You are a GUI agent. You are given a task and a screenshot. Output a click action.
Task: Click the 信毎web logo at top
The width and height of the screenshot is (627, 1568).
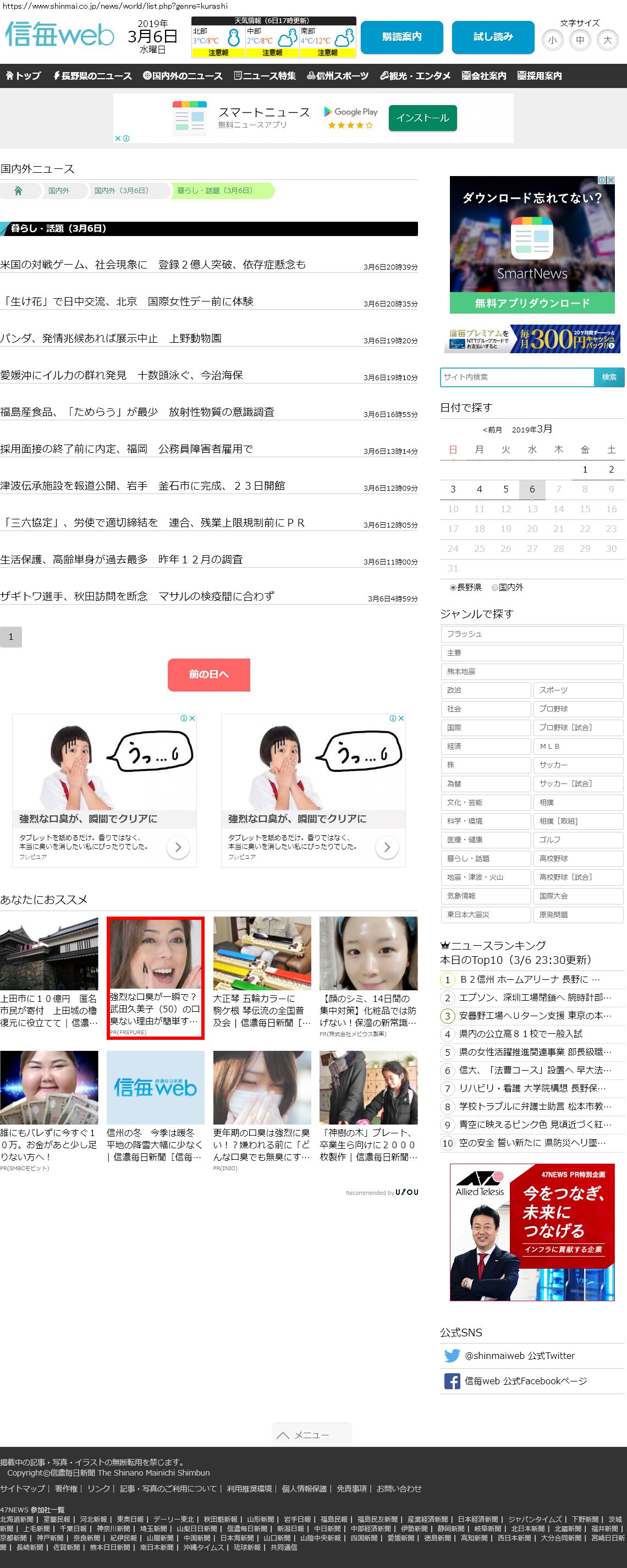pyautogui.click(x=59, y=35)
